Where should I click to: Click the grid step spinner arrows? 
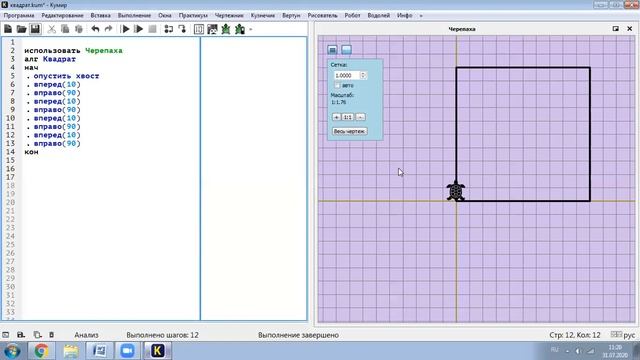pyautogui.click(x=363, y=76)
